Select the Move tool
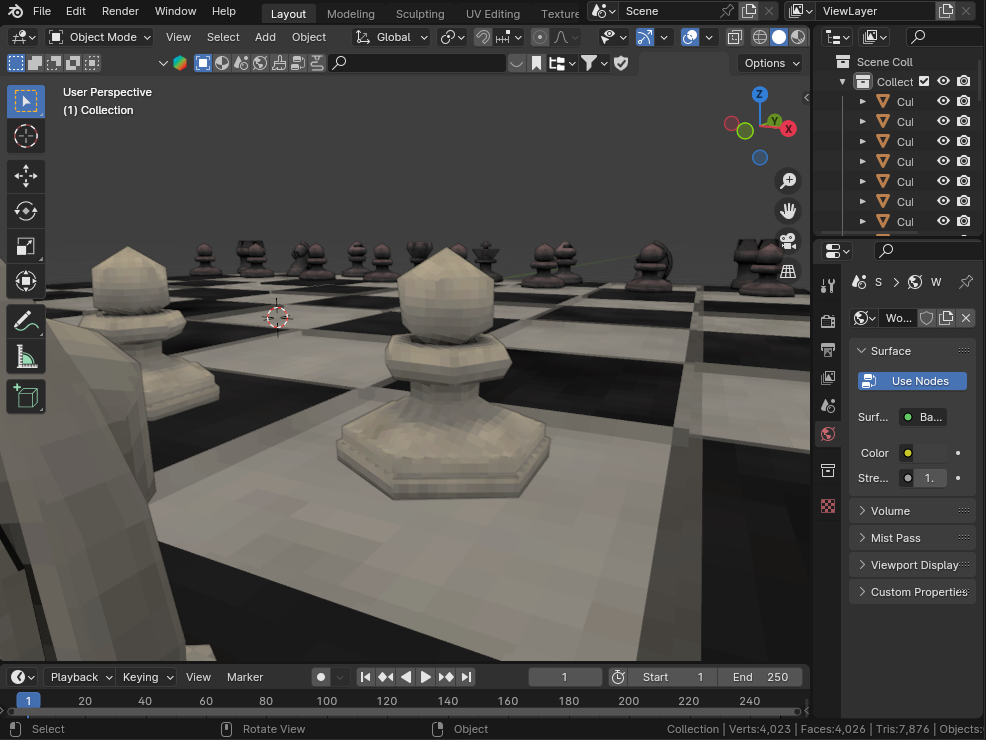 [x=26, y=176]
